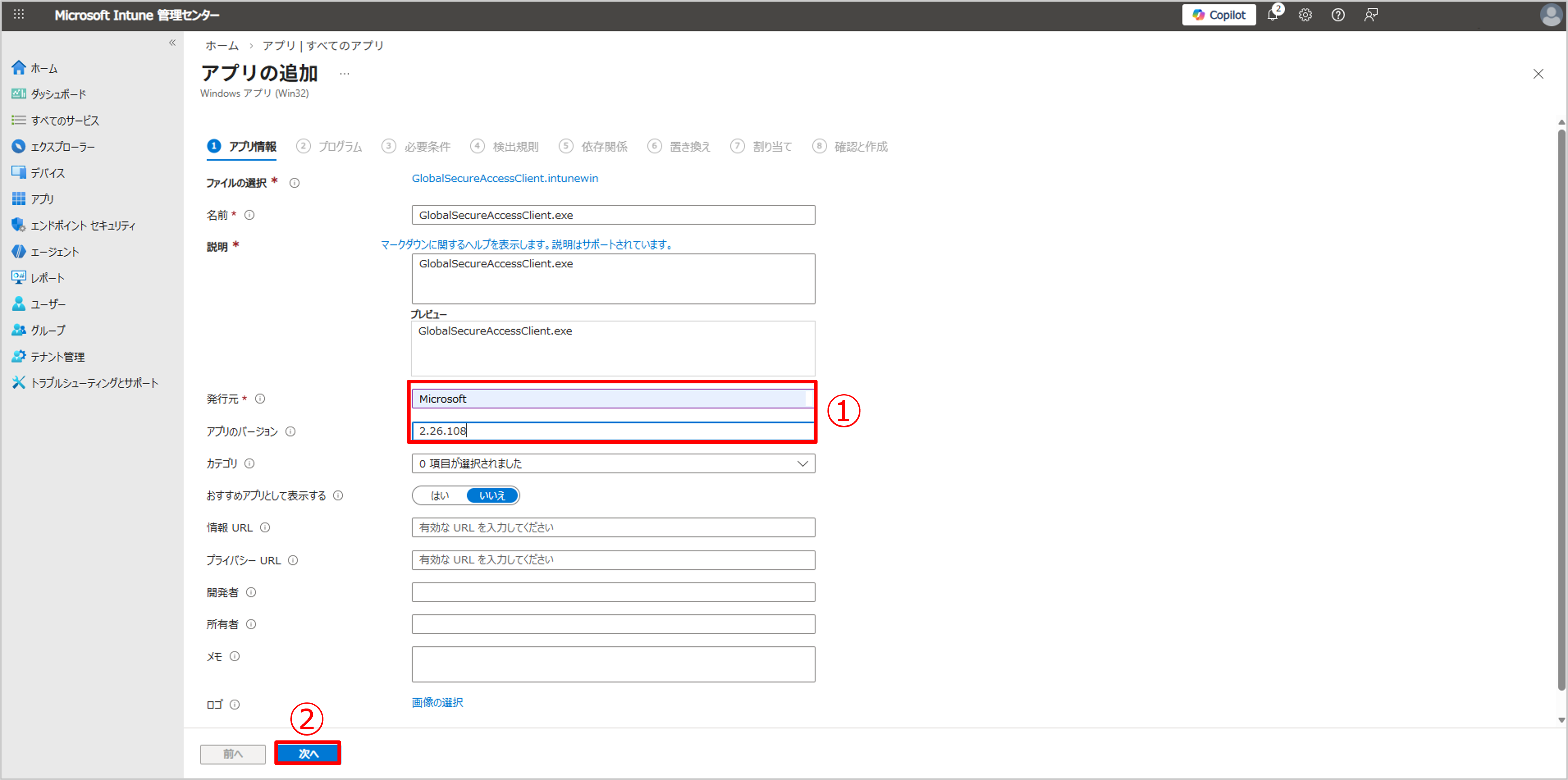The height and width of the screenshot is (780, 1568).
Task: Open Endpoint Security shield icon in sidebar
Action: (18, 225)
